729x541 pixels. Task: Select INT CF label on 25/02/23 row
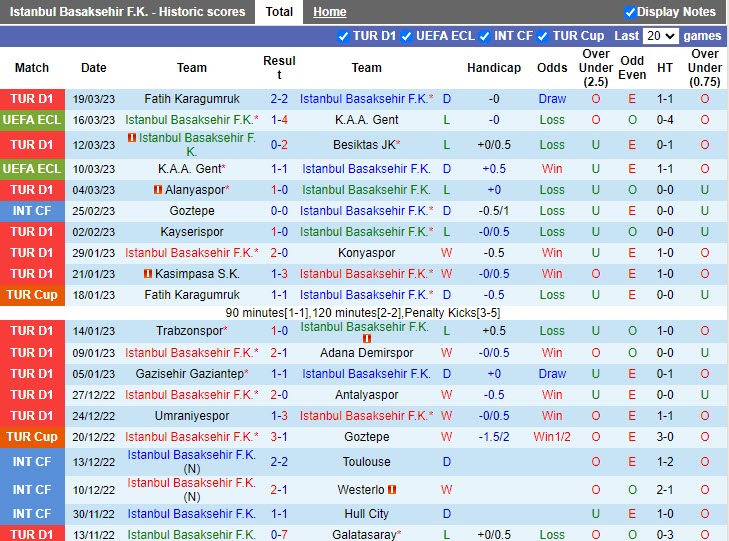click(32, 211)
